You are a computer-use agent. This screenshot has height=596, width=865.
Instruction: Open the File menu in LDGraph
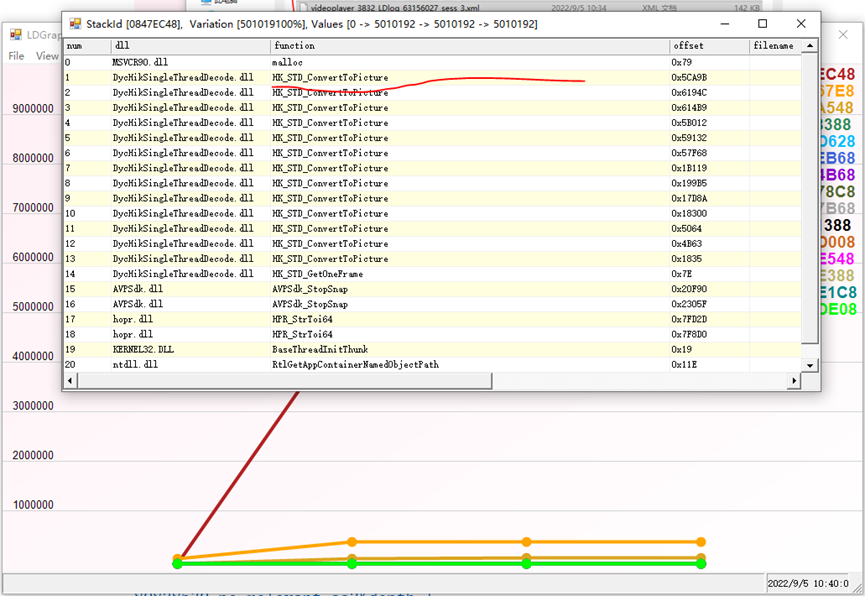point(17,56)
